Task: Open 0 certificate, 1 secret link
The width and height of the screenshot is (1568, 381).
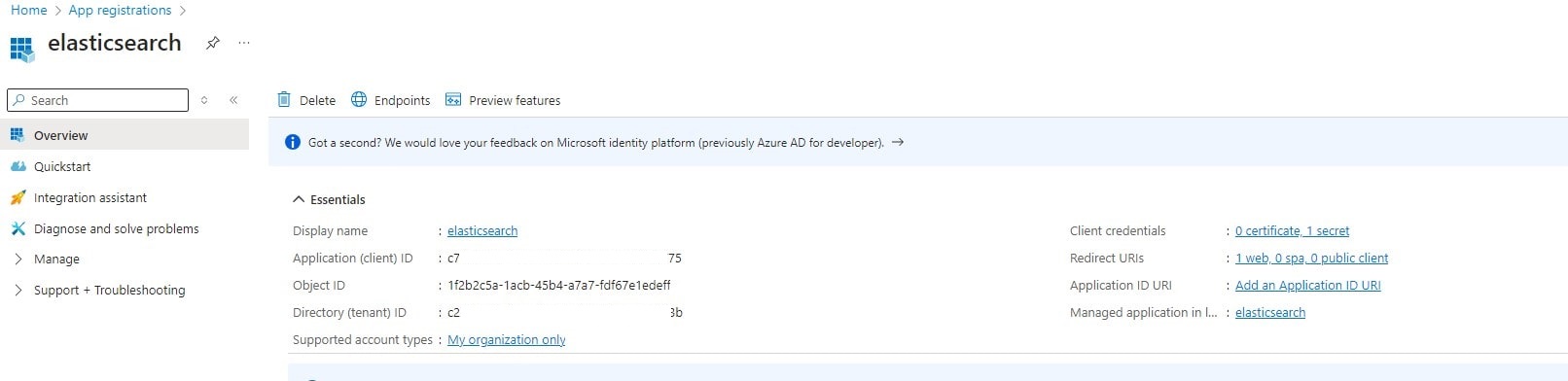Action: pos(1292,230)
